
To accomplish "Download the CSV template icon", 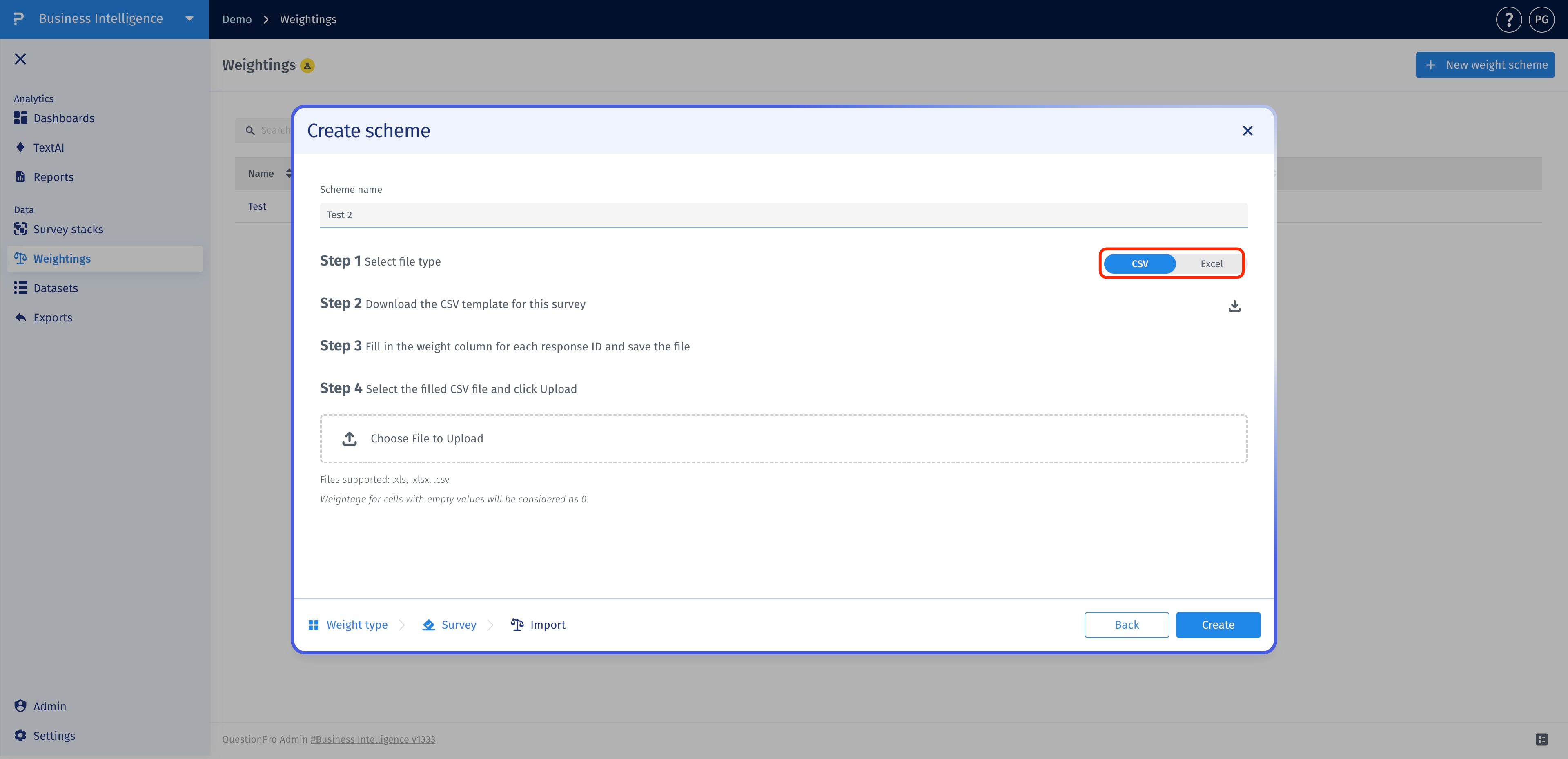I will click(x=1234, y=306).
